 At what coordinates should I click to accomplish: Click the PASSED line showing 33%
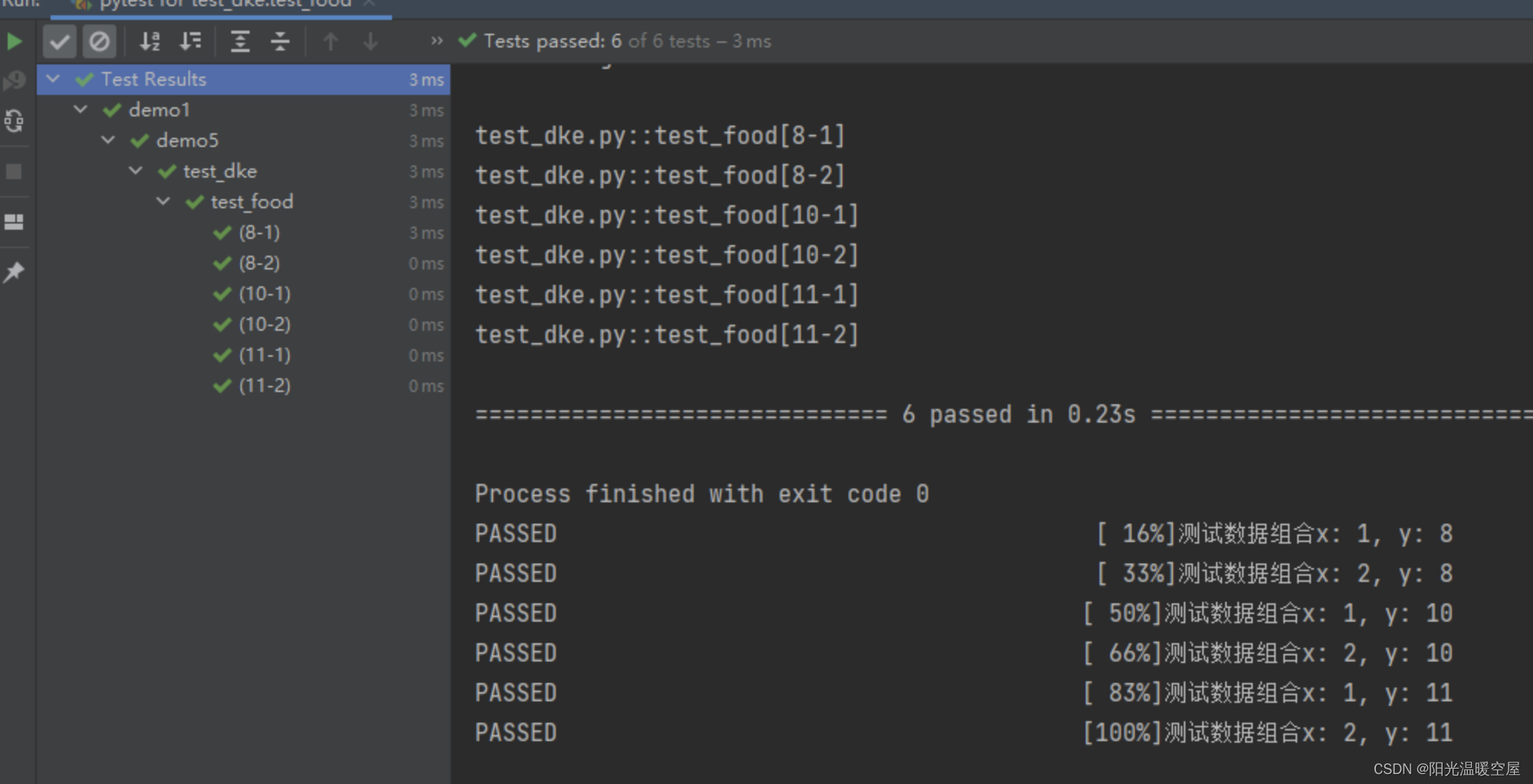tap(963, 573)
